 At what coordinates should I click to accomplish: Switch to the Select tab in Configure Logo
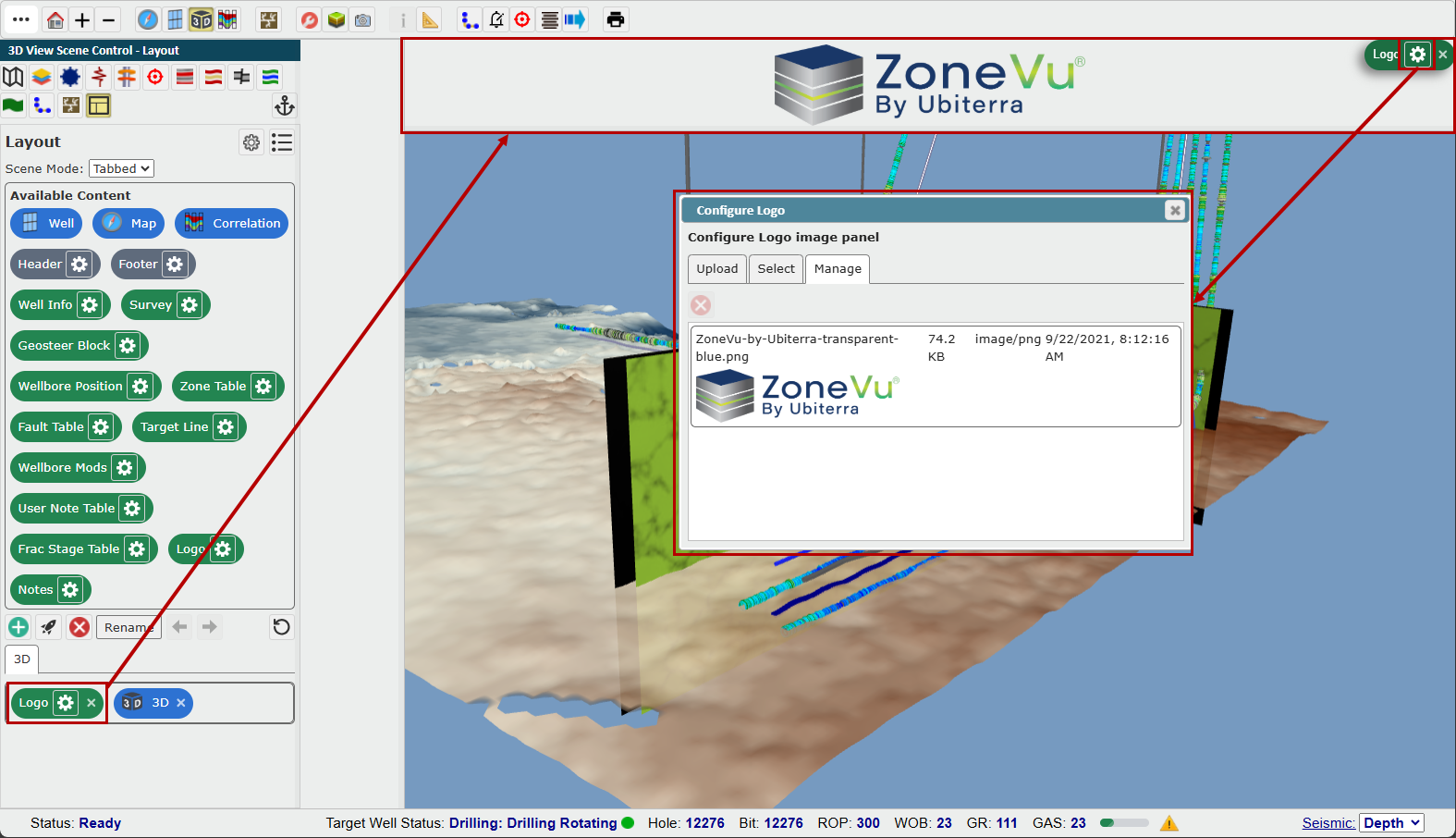point(777,268)
